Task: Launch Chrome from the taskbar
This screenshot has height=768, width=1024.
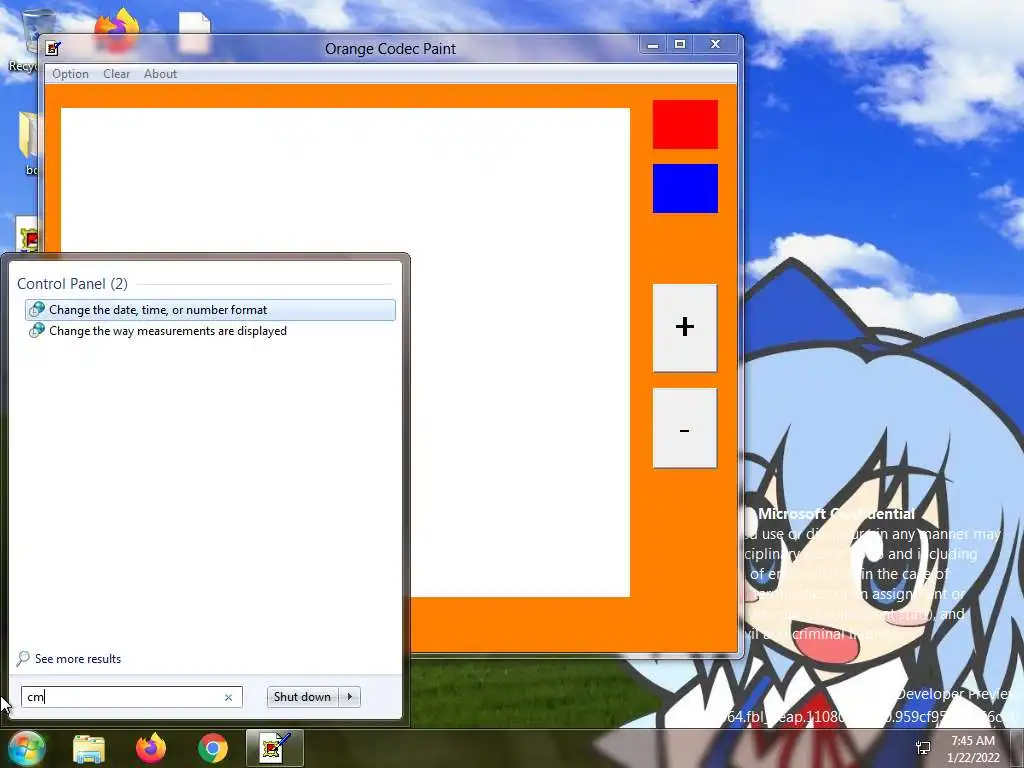Action: 213,748
